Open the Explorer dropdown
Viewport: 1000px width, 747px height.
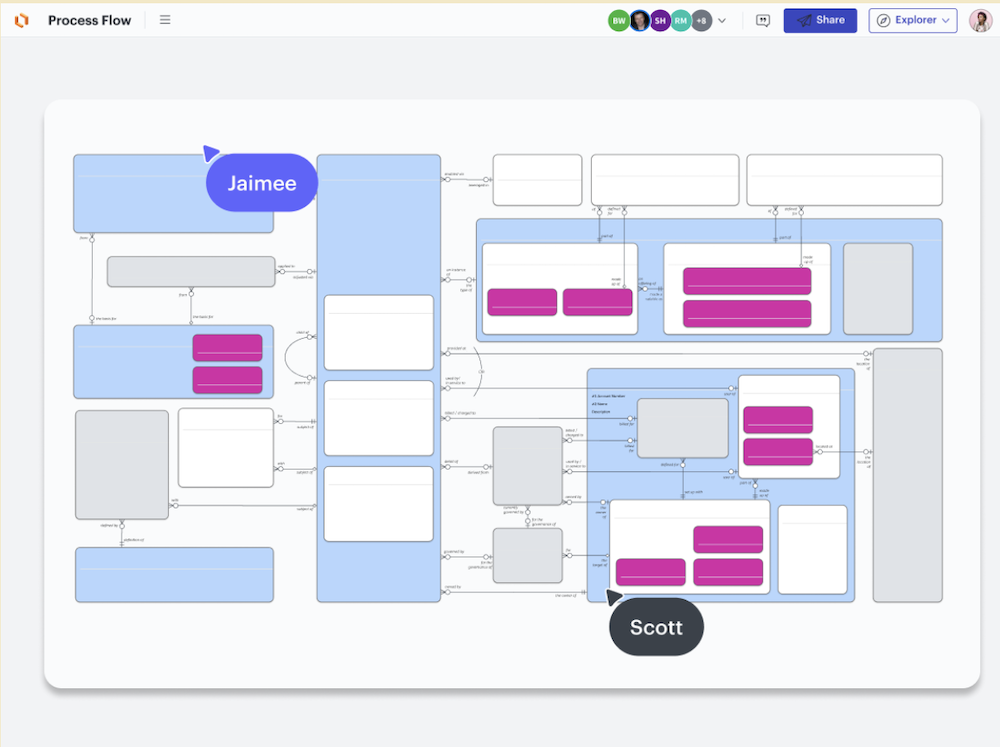pyautogui.click(x=912, y=20)
